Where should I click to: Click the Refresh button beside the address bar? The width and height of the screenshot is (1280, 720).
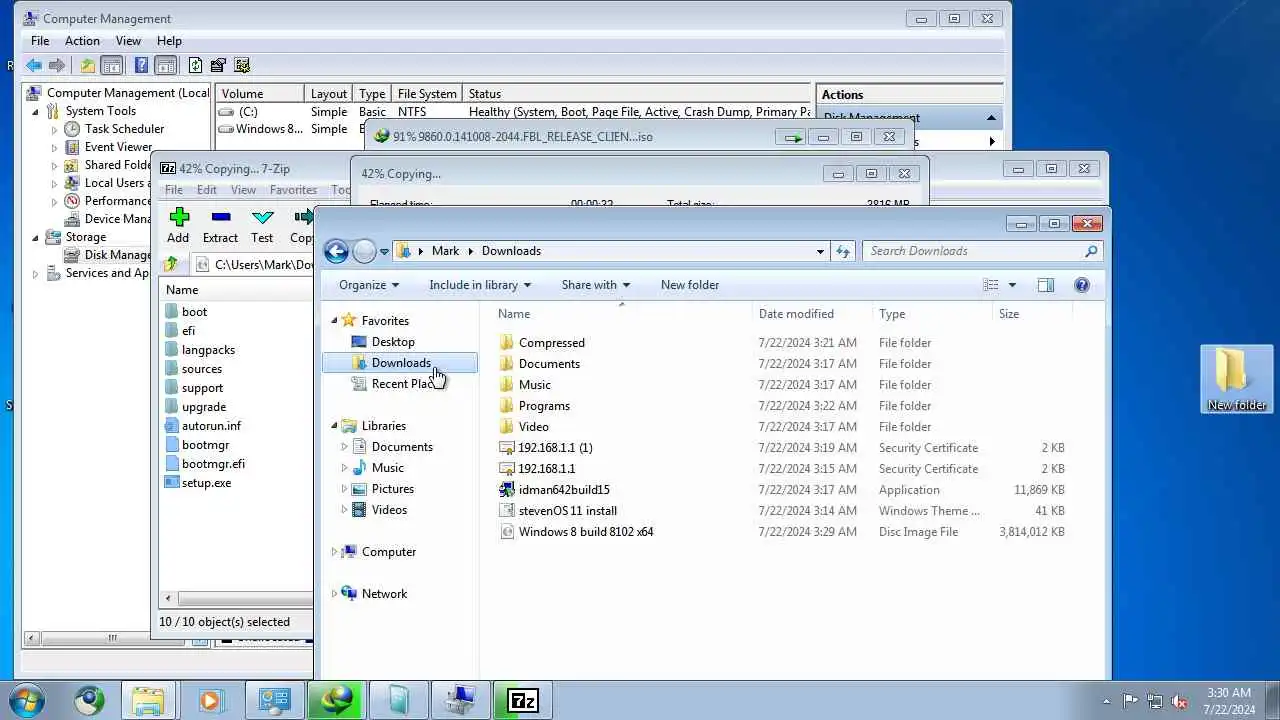[843, 251]
